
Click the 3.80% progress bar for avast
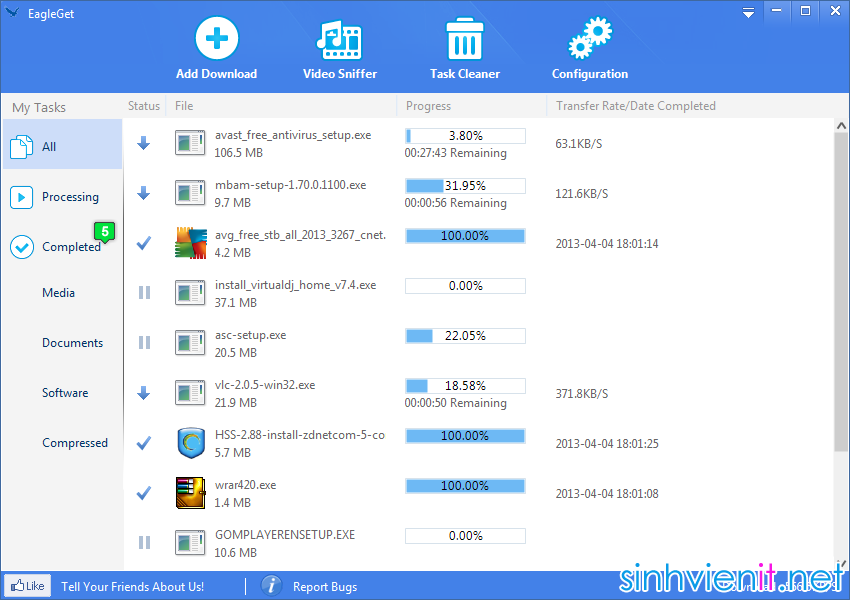click(x=465, y=136)
